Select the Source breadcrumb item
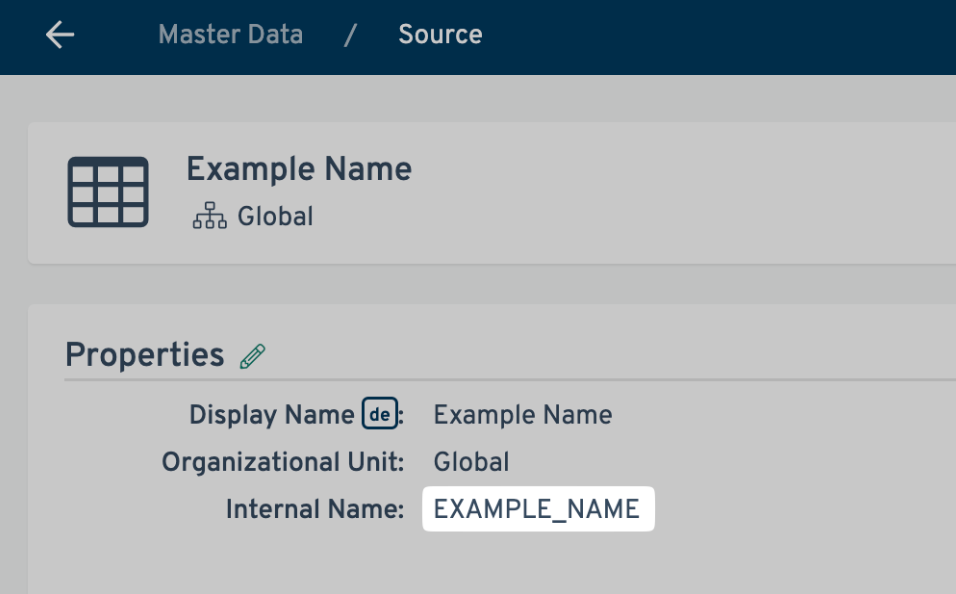This screenshot has width=956, height=594. tap(440, 35)
